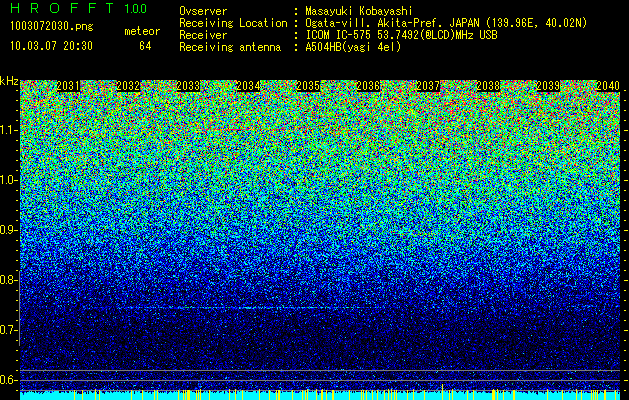629x400 pixels.
Task: Click the kHz axis unit label
Action: click(x=9, y=81)
